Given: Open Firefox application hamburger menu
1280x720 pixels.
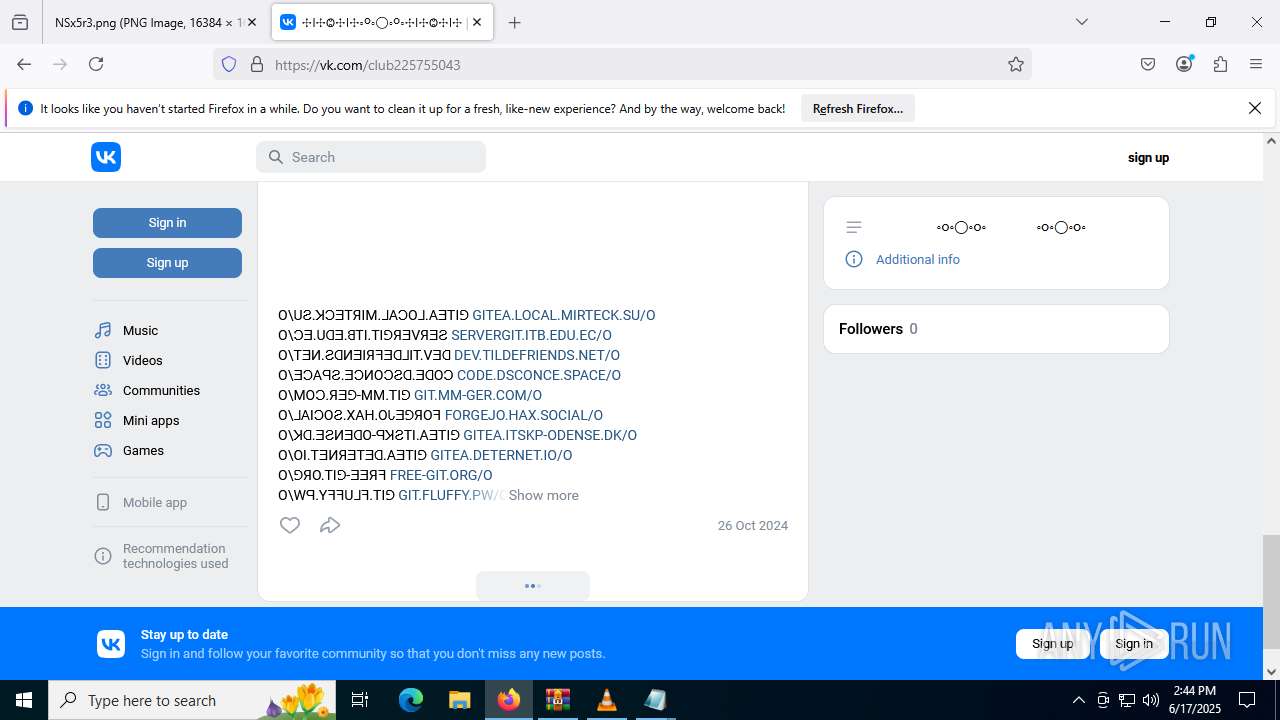Looking at the screenshot, I should pos(1256,64).
